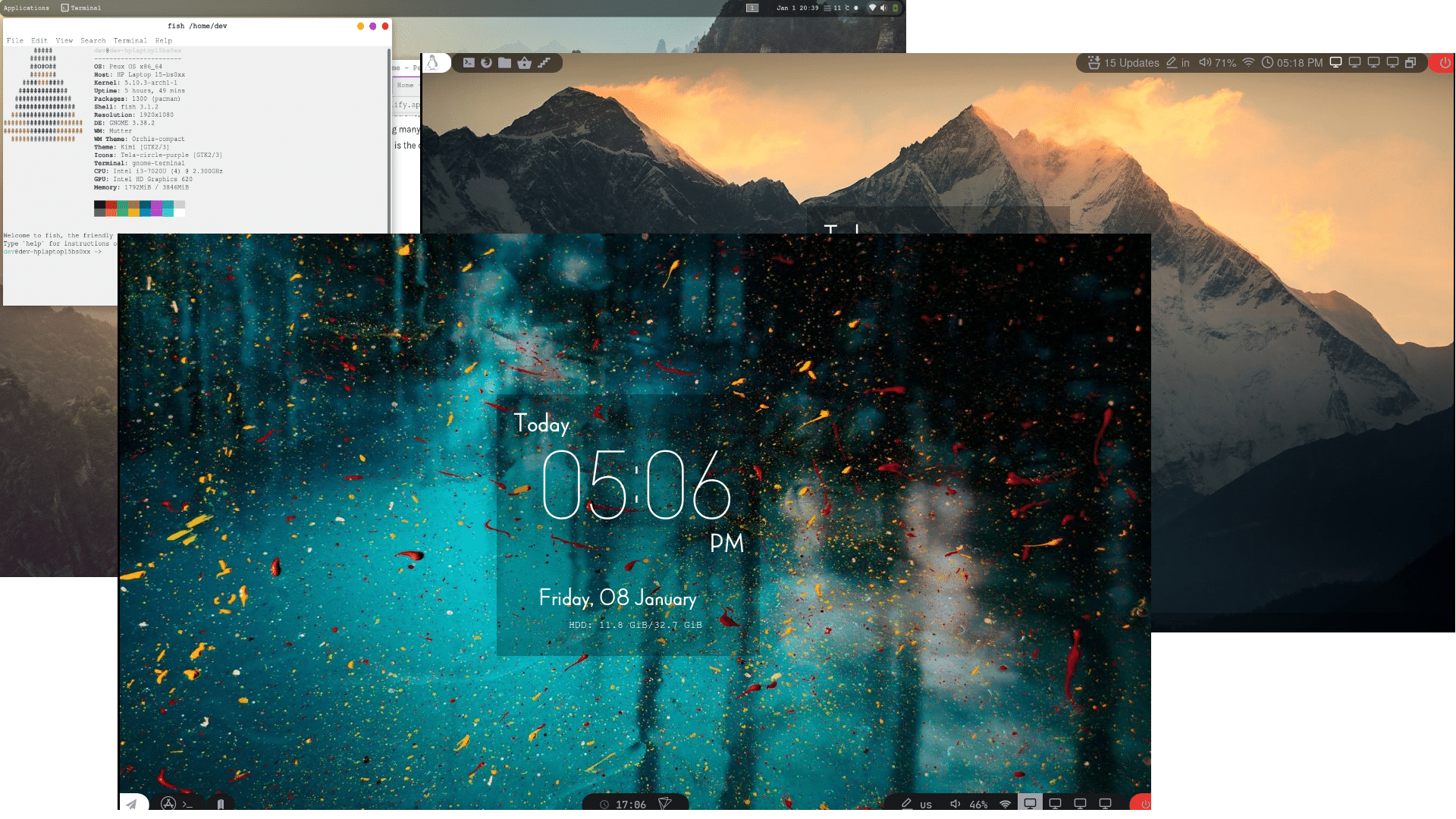Click the staircase icon in panel
The width and height of the screenshot is (1456, 819).
point(544,63)
